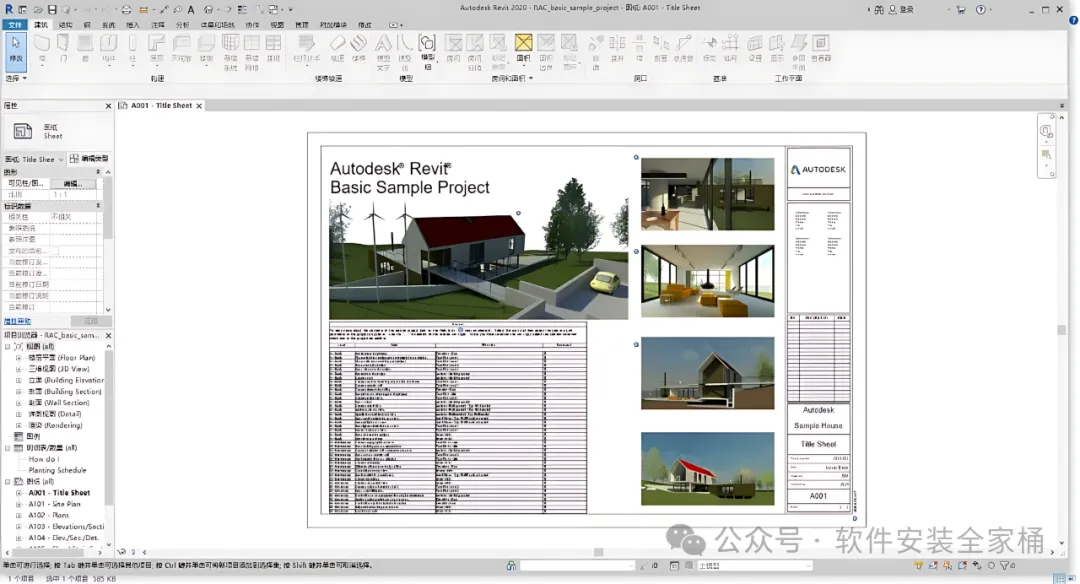This screenshot has width=1080, height=584.
Task: Click Save in the quick access toolbar
Action: pyautogui.click(x=52, y=10)
